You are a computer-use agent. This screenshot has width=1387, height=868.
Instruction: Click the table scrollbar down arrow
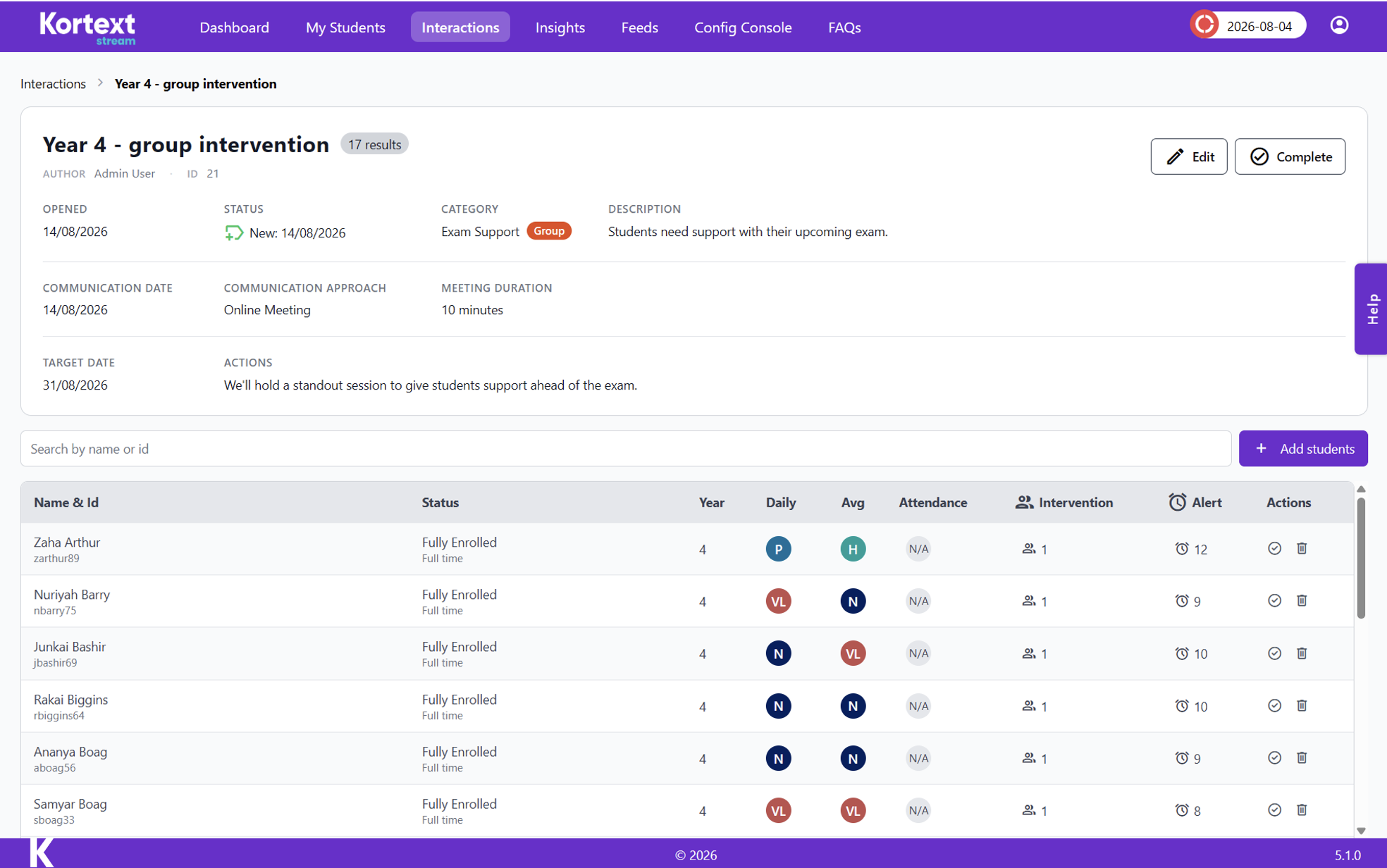coord(1361,831)
